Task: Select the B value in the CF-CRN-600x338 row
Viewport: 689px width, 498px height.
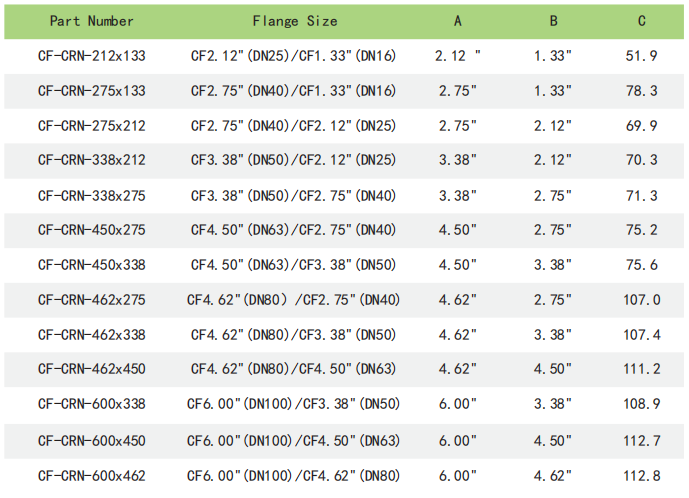Action: [x=552, y=404]
